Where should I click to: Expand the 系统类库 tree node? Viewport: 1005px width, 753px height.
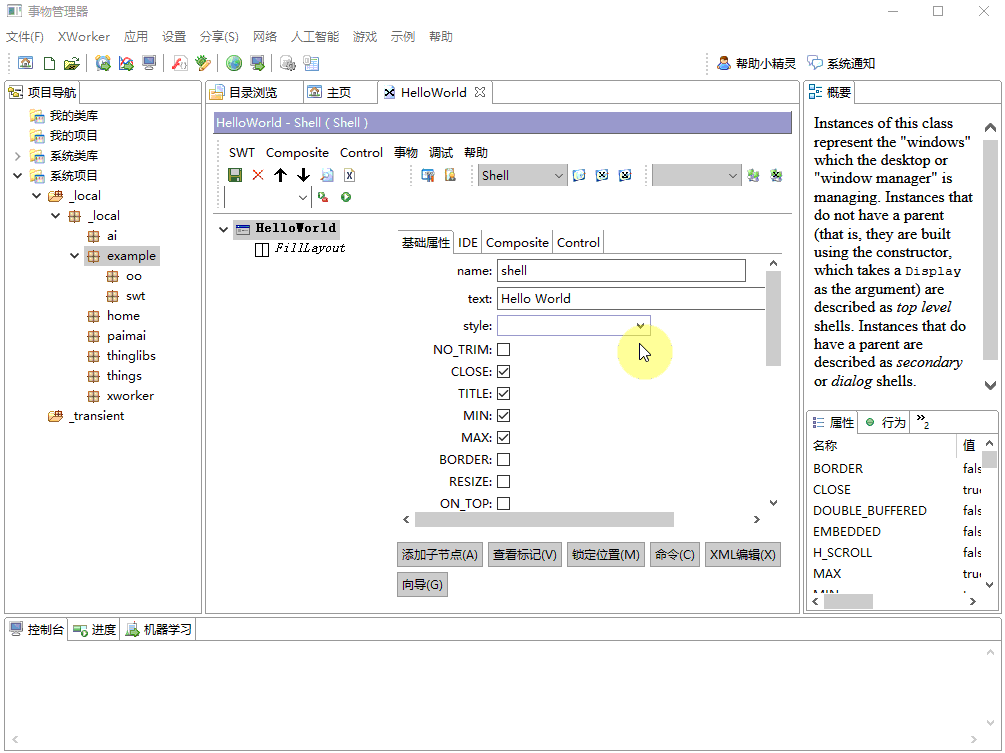[x=18, y=156]
